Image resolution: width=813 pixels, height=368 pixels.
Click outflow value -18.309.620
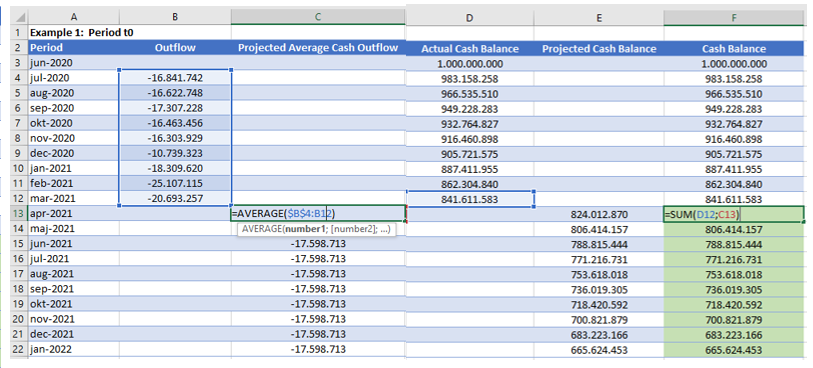click(175, 168)
